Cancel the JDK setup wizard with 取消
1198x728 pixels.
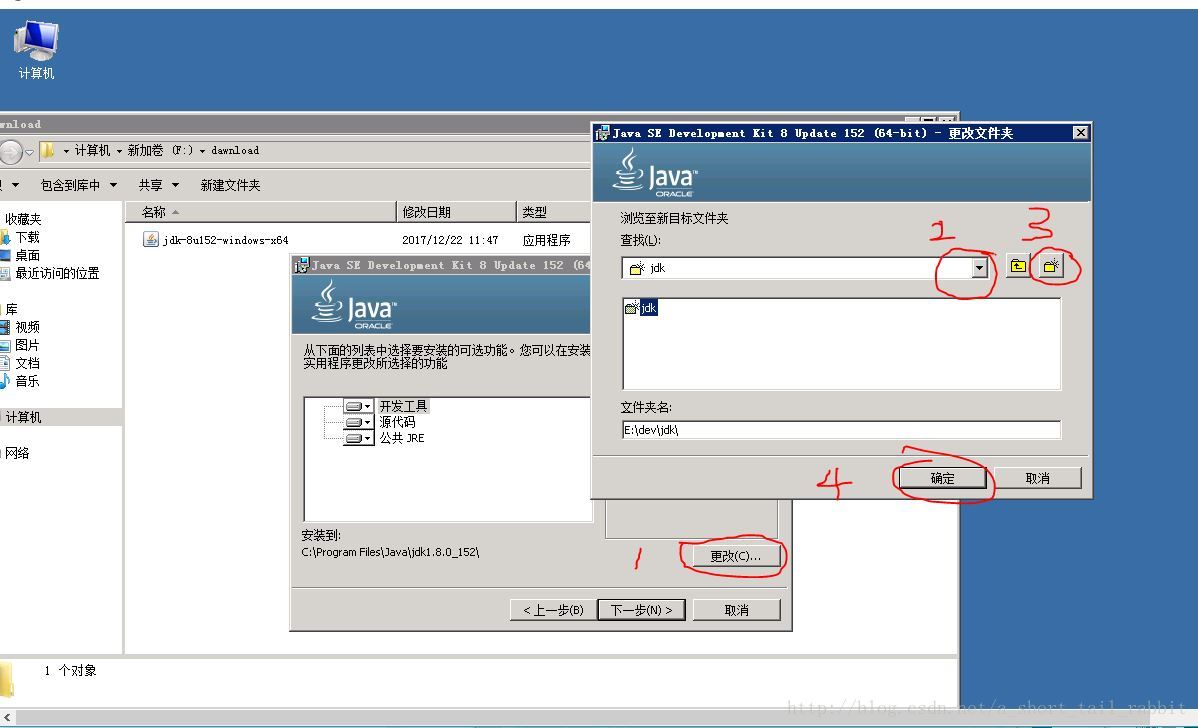coord(736,610)
